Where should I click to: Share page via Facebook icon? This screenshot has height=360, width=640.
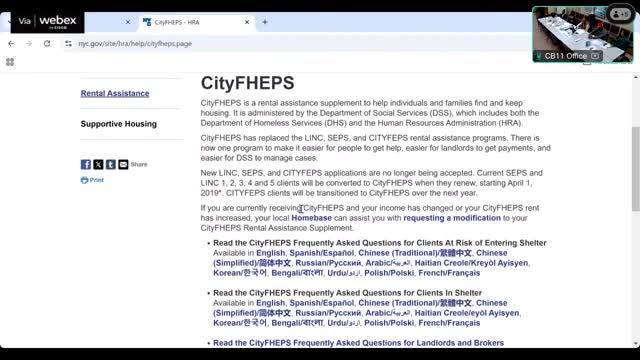pyautogui.click(x=86, y=164)
